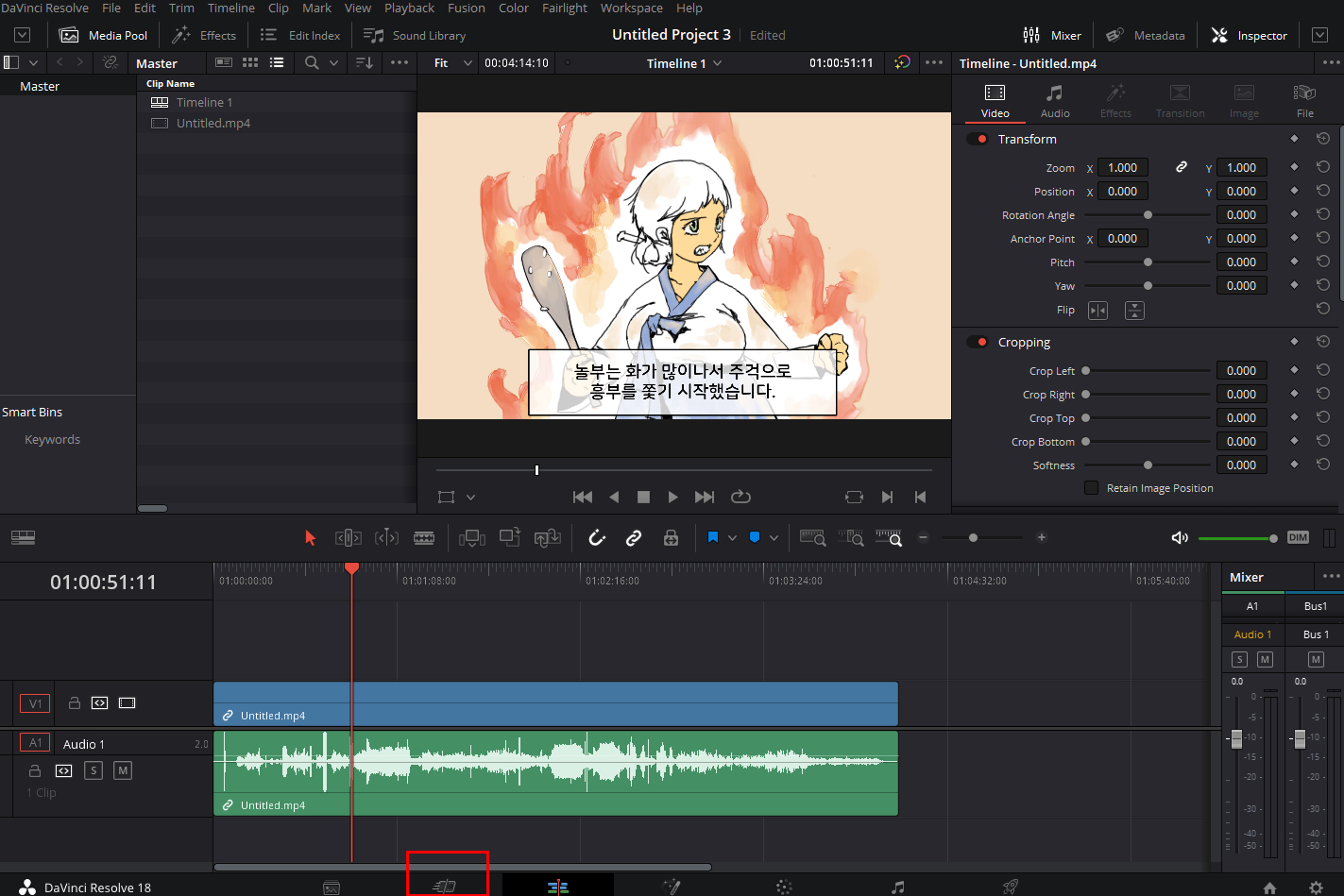
Task: Stop playback in the viewer
Action: pos(643,497)
